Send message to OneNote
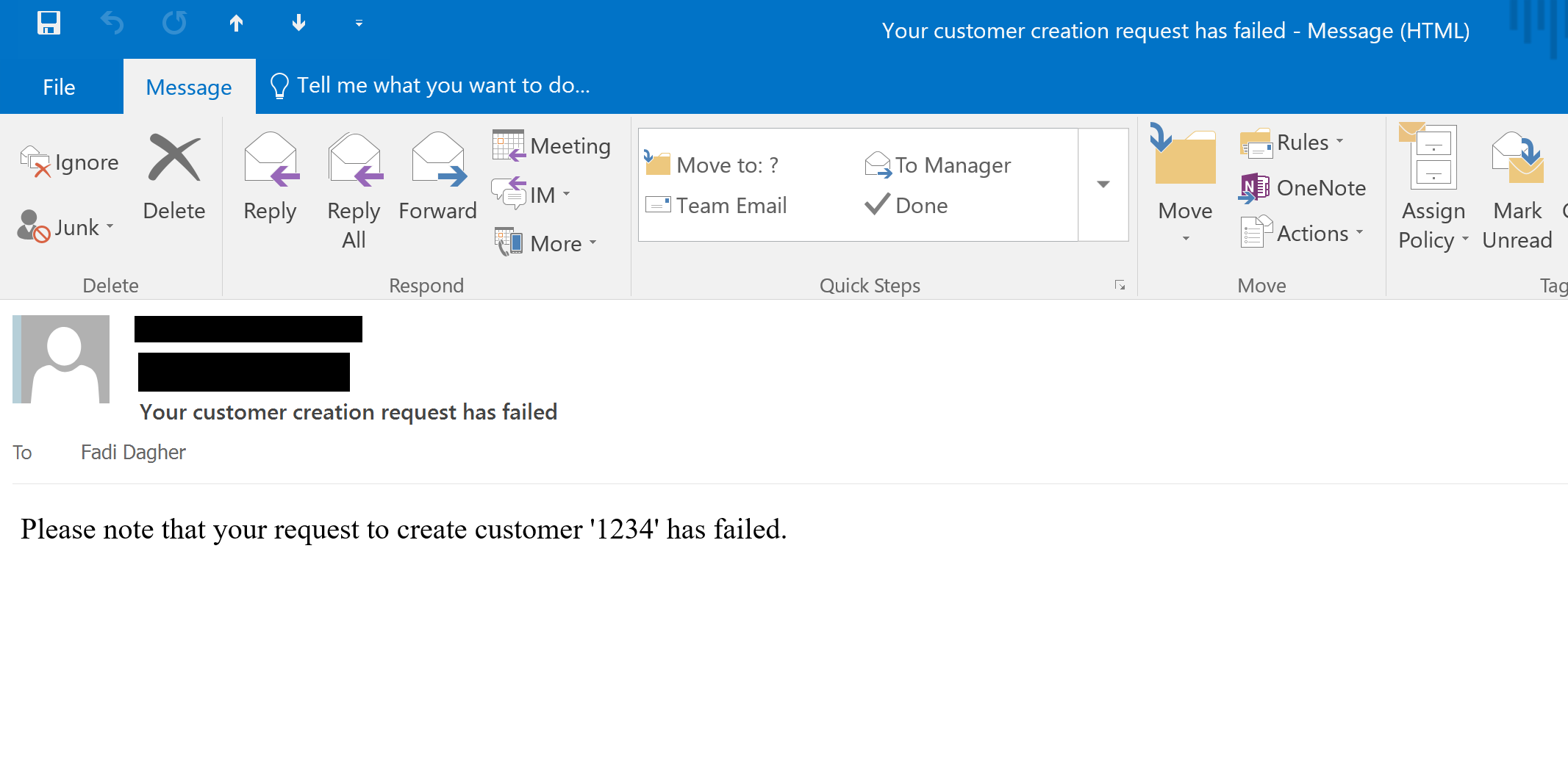The image size is (1568, 770). pyautogui.click(x=1303, y=188)
